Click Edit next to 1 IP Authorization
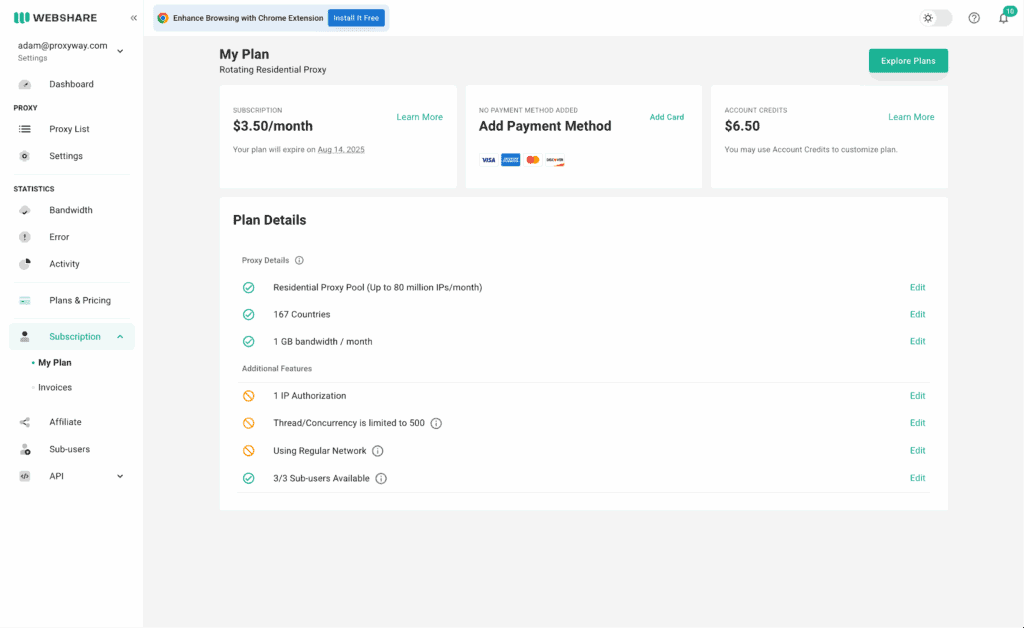Screen dimensions: 1024x628 click(917, 395)
